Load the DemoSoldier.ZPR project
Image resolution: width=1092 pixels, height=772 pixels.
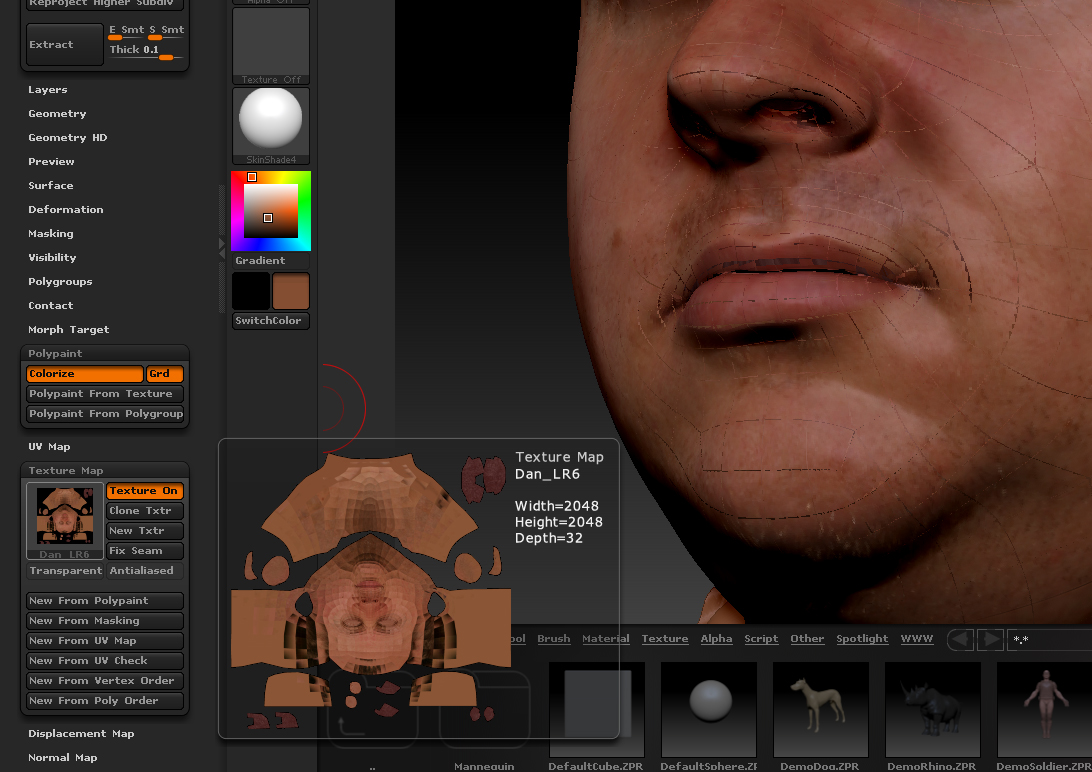[1044, 709]
